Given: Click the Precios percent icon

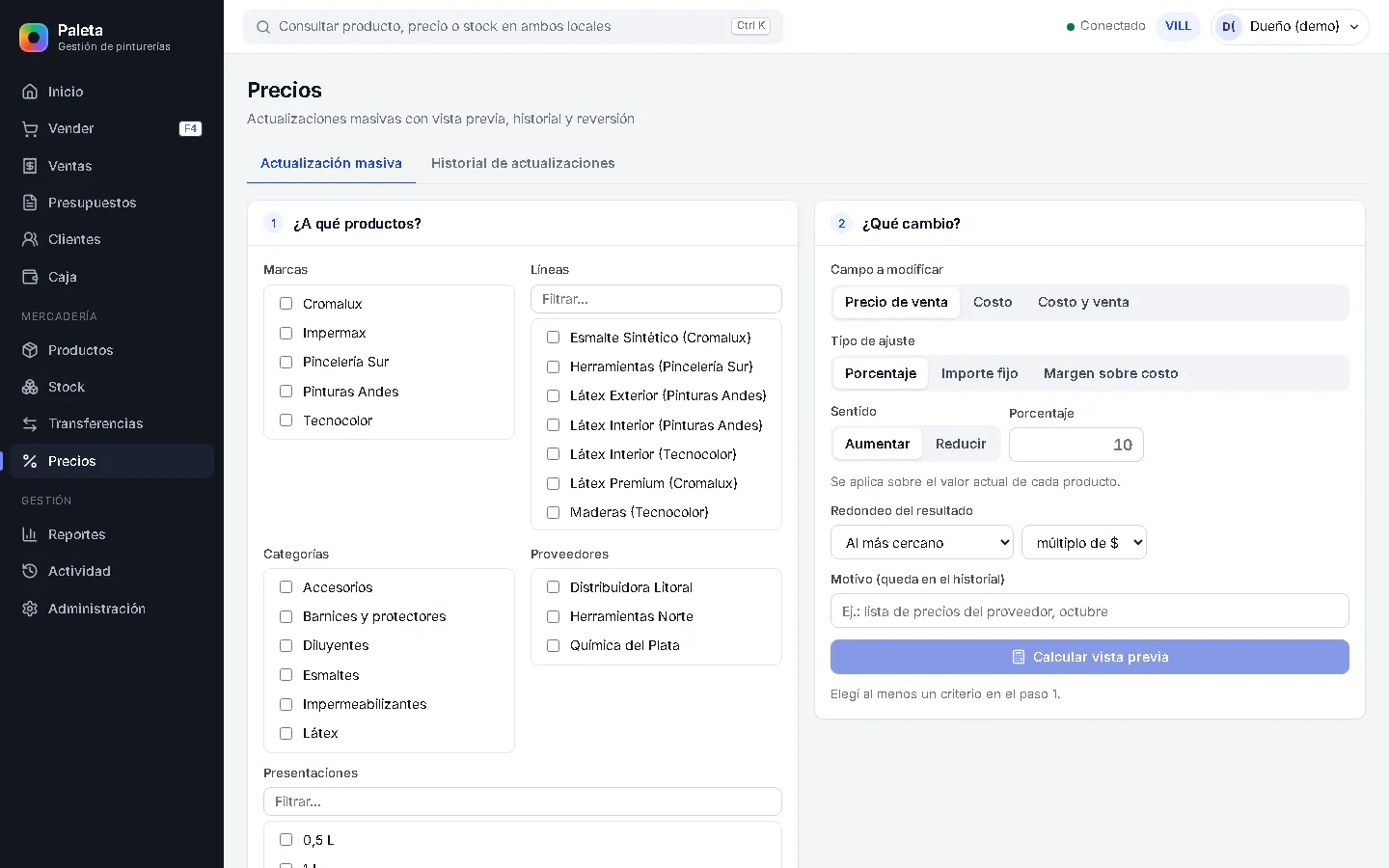Looking at the screenshot, I should pos(30,461).
